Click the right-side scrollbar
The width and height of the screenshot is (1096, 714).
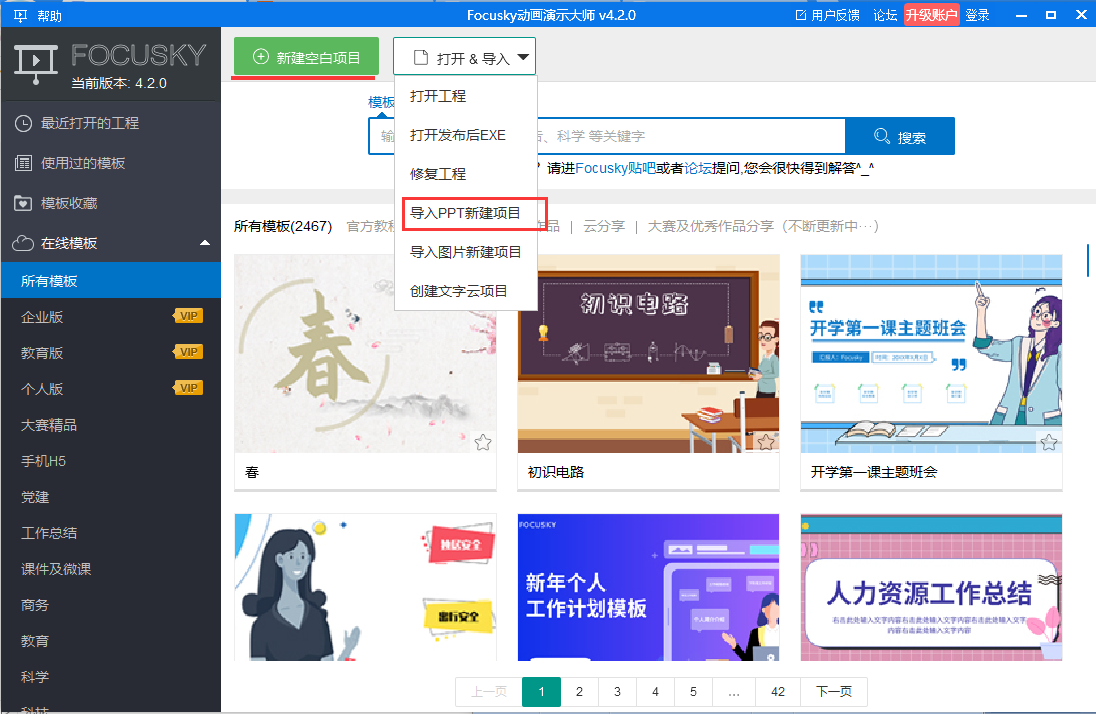[1086, 260]
